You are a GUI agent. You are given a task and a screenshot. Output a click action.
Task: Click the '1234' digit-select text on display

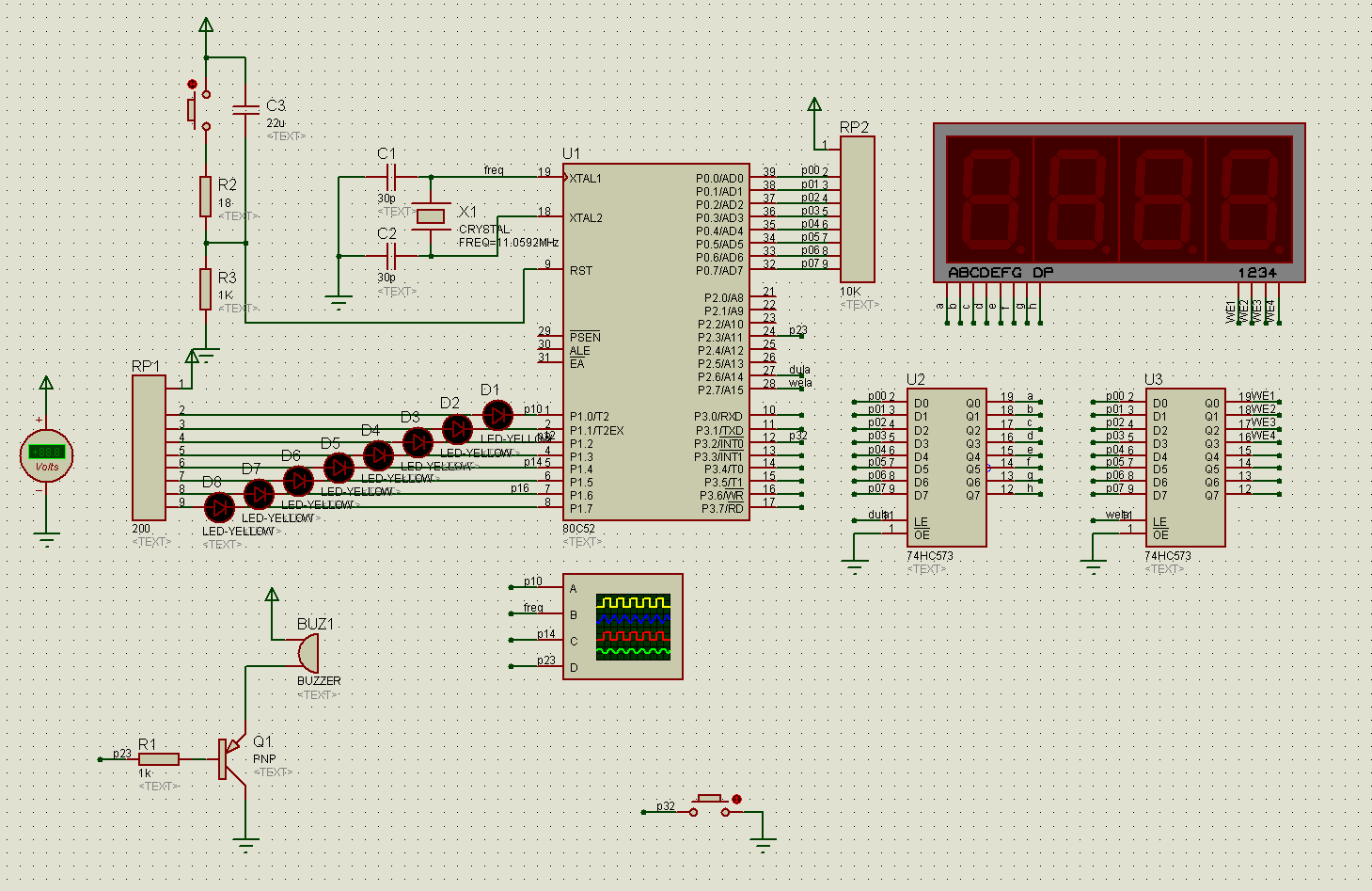click(1257, 273)
